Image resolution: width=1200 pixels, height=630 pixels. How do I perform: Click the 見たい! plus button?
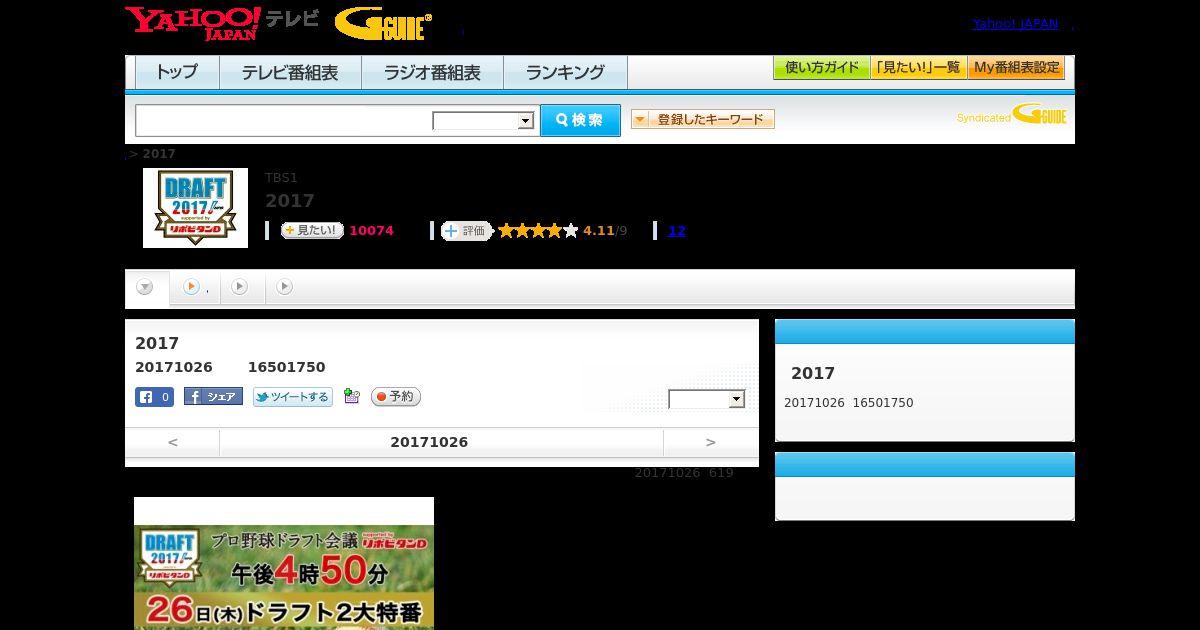[x=312, y=231]
